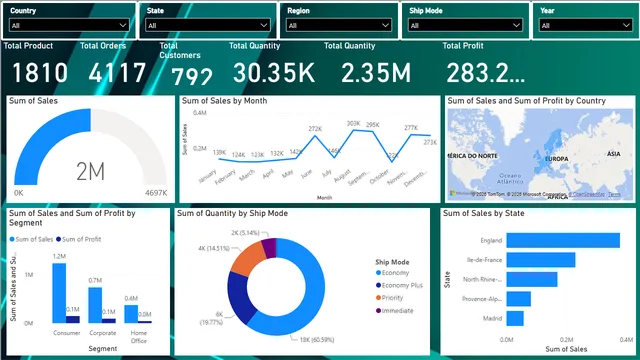
Task: Expand the Year filter dropdown
Action: [x=586, y=25]
